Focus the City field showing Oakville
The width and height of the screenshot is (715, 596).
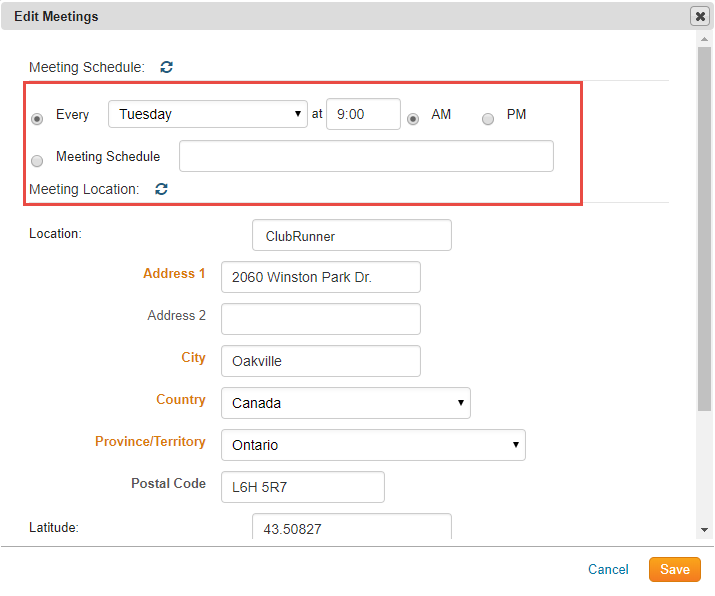pos(320,361)
